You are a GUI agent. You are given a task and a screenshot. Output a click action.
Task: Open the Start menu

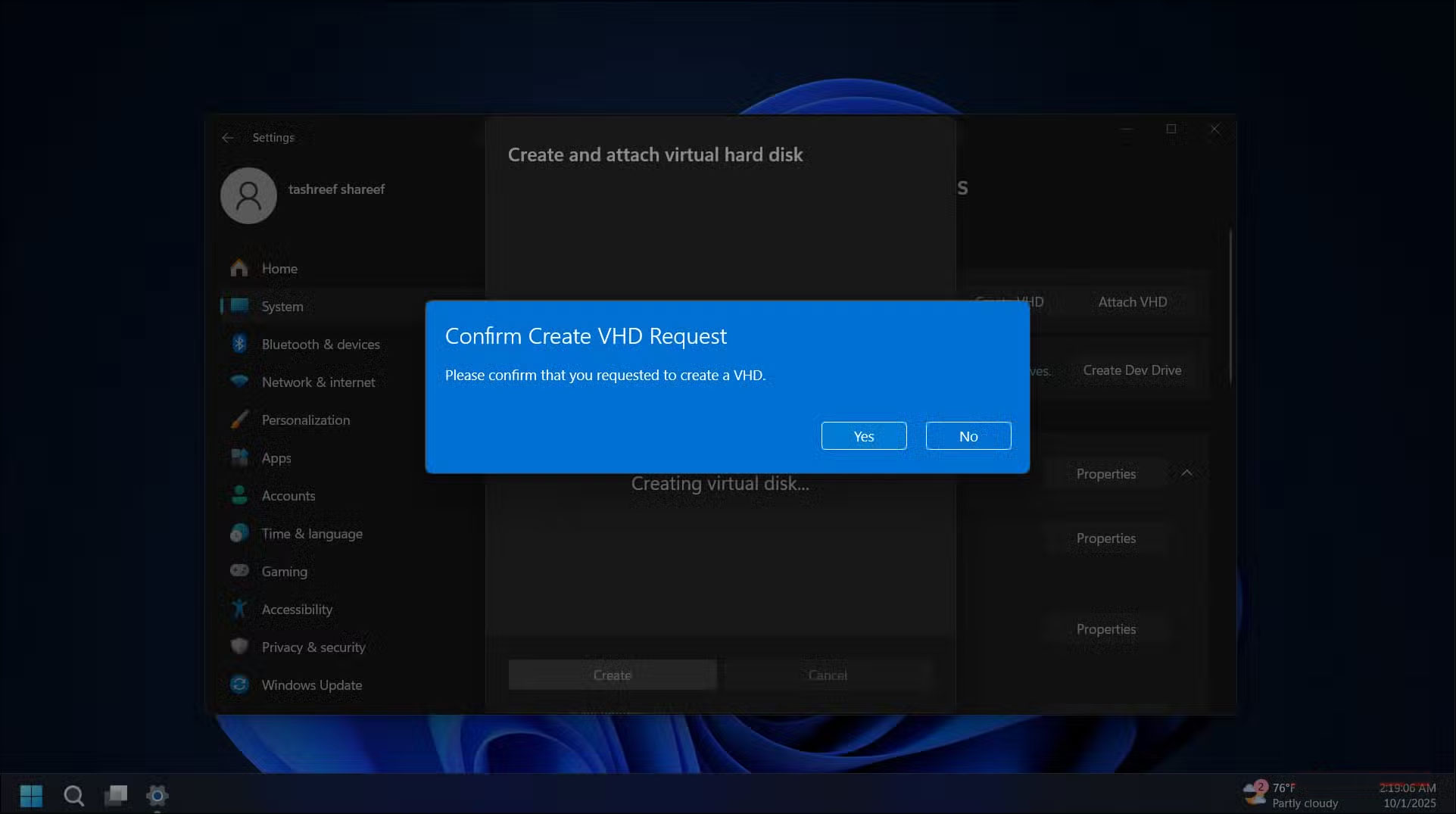[30, 795]
